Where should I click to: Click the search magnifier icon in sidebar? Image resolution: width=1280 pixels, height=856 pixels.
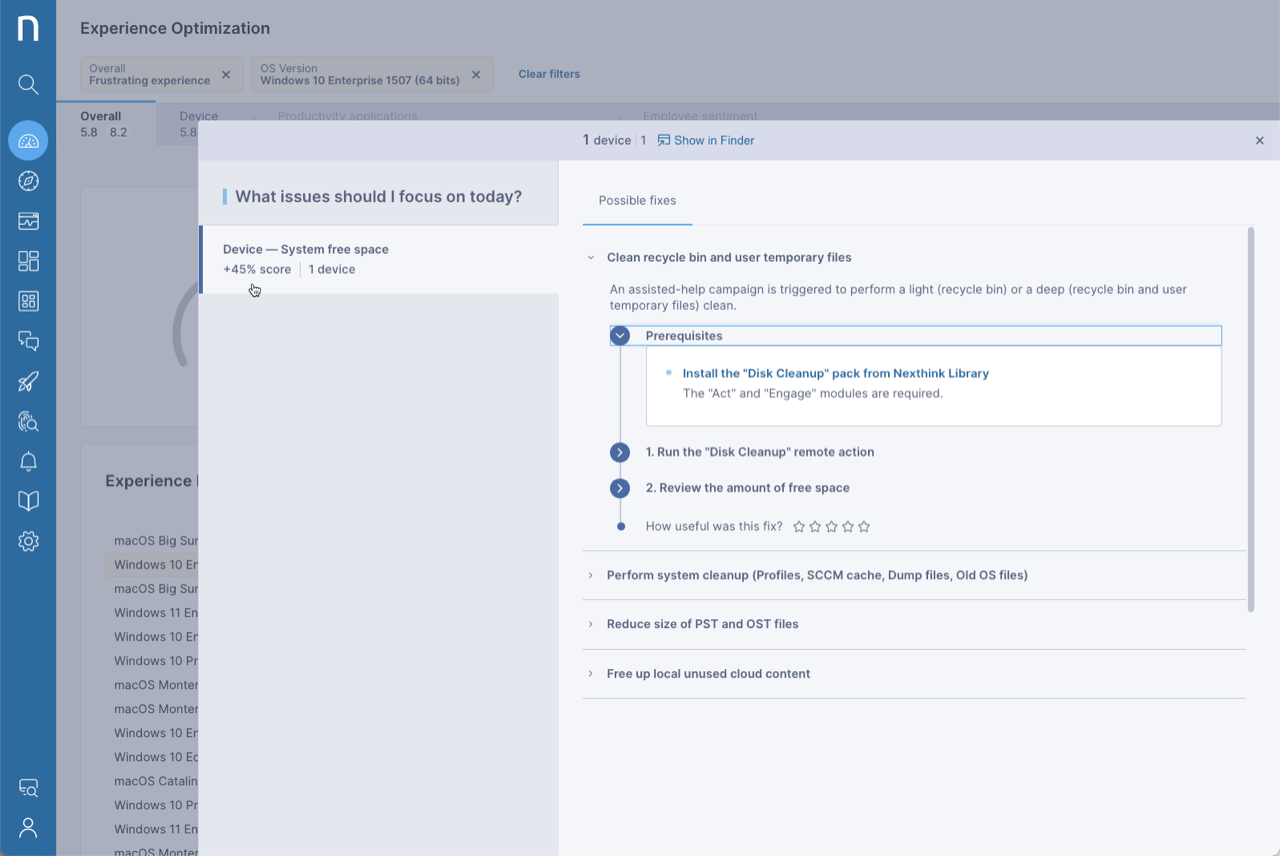28,85
